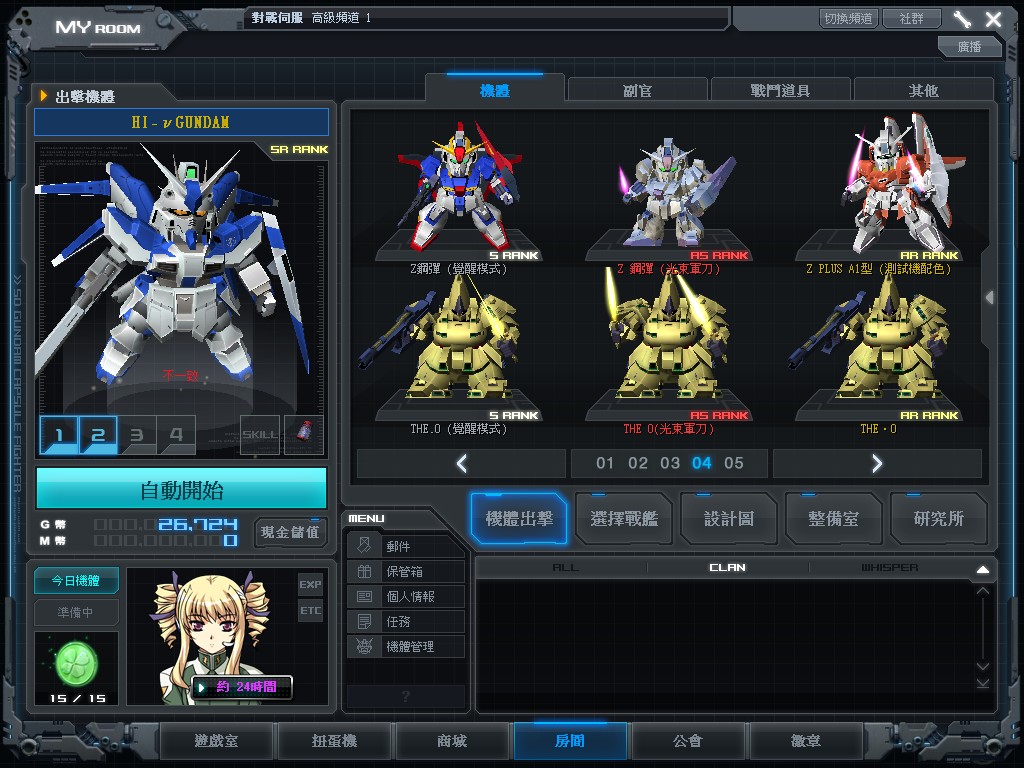
Task: Expand the chat panel with the up triangle
Action: point(983,569)
